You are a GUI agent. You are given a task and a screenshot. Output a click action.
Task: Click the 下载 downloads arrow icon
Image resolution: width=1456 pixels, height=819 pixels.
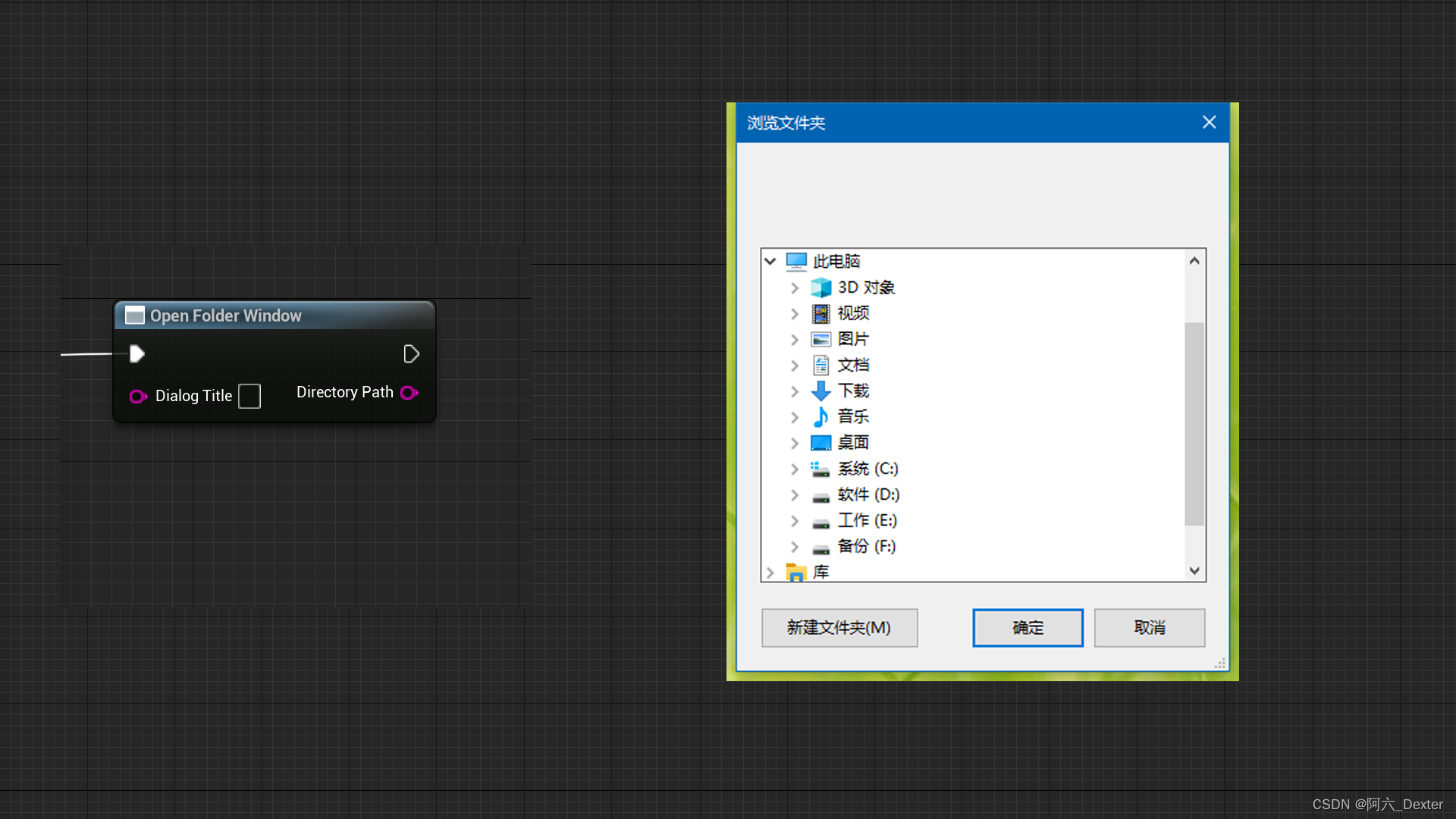[821, 391]
